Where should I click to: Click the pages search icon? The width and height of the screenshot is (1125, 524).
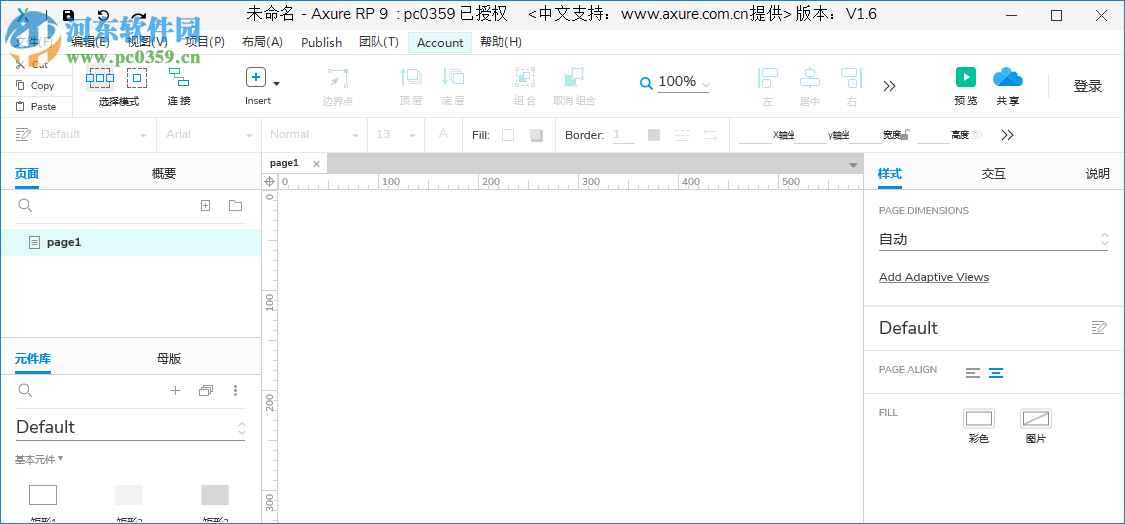point(25,206)
